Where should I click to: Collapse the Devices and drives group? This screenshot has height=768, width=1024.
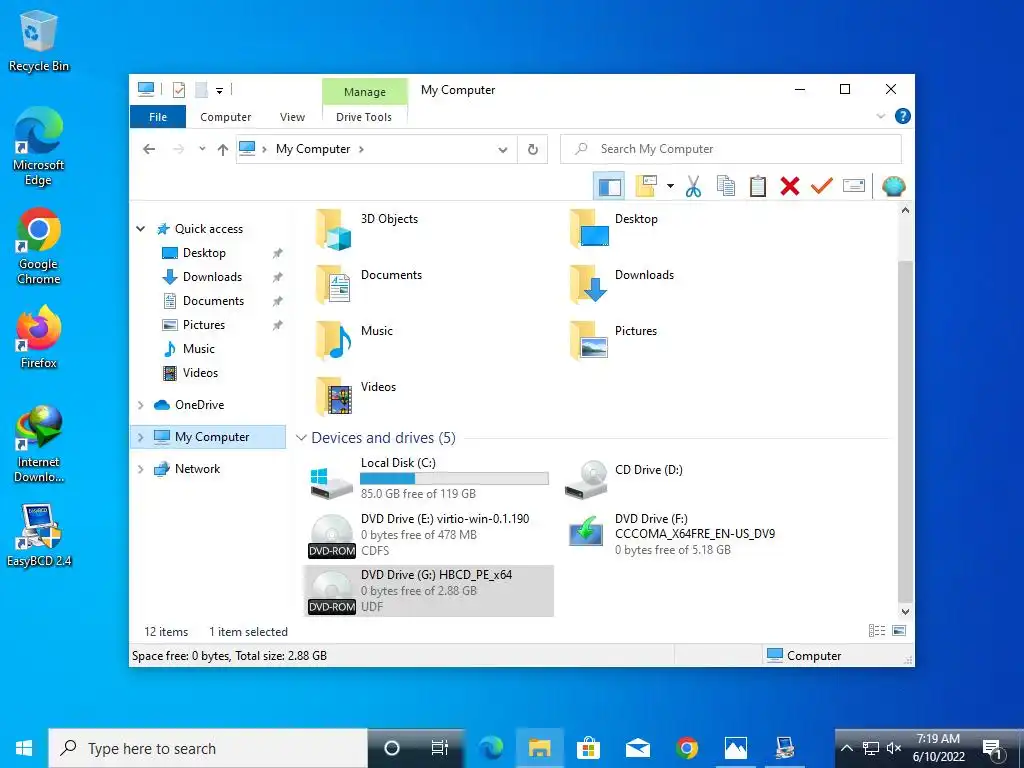pos(301,438)
